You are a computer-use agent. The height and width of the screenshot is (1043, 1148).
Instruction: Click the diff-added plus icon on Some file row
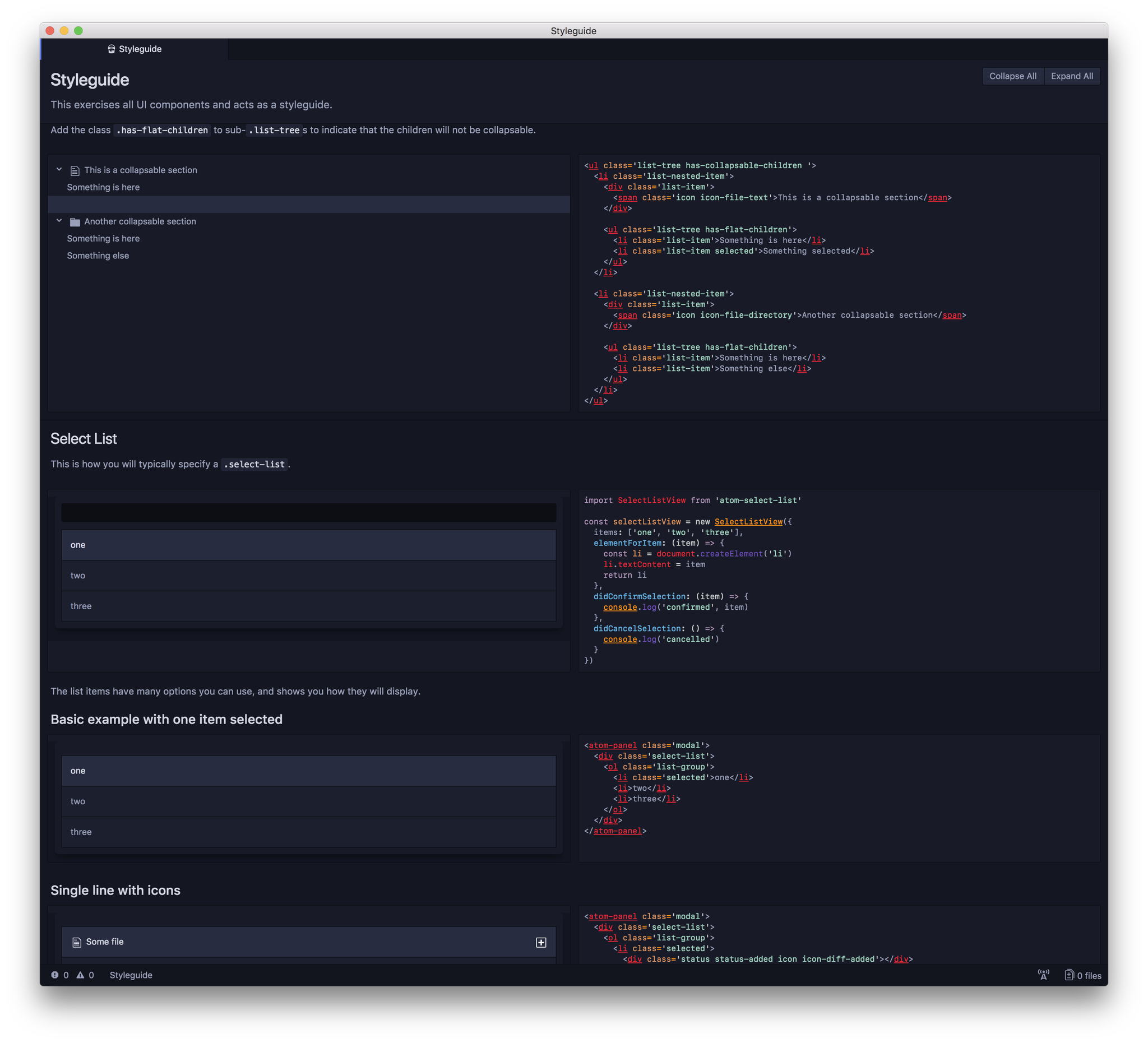[541, 942]
